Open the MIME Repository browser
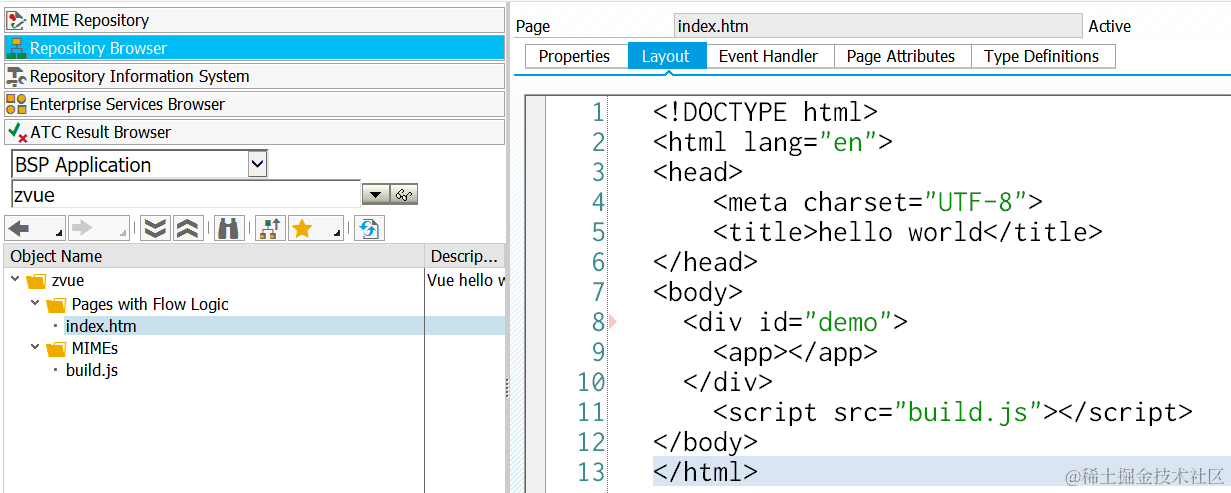Screen dimensions: 1231x493 [x=255, y=20]
